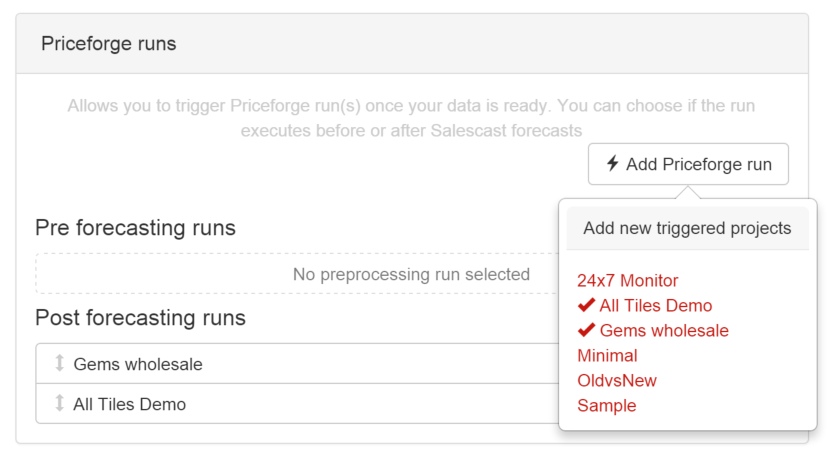Untick Gems wholesale in the project popover
This screenshot has height=460, width=833.
(664, 331)
